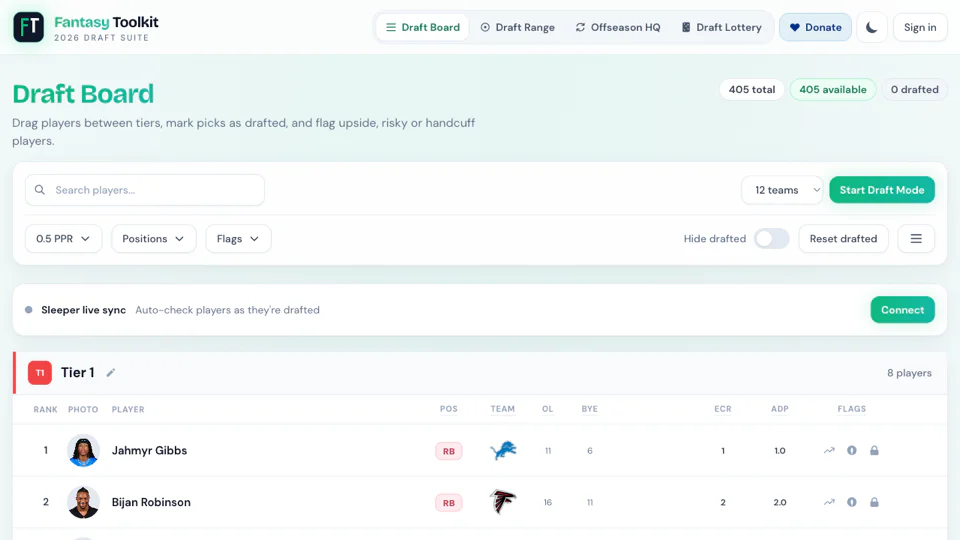
Task: Select the Bijan Robinson name
Action: 151,502
